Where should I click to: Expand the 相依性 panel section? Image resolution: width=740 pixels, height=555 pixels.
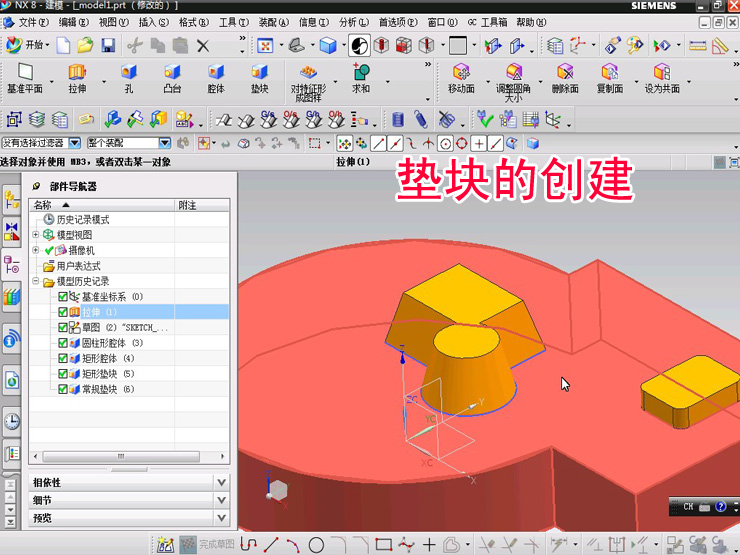pyautogui.click(x=221, y=482)
